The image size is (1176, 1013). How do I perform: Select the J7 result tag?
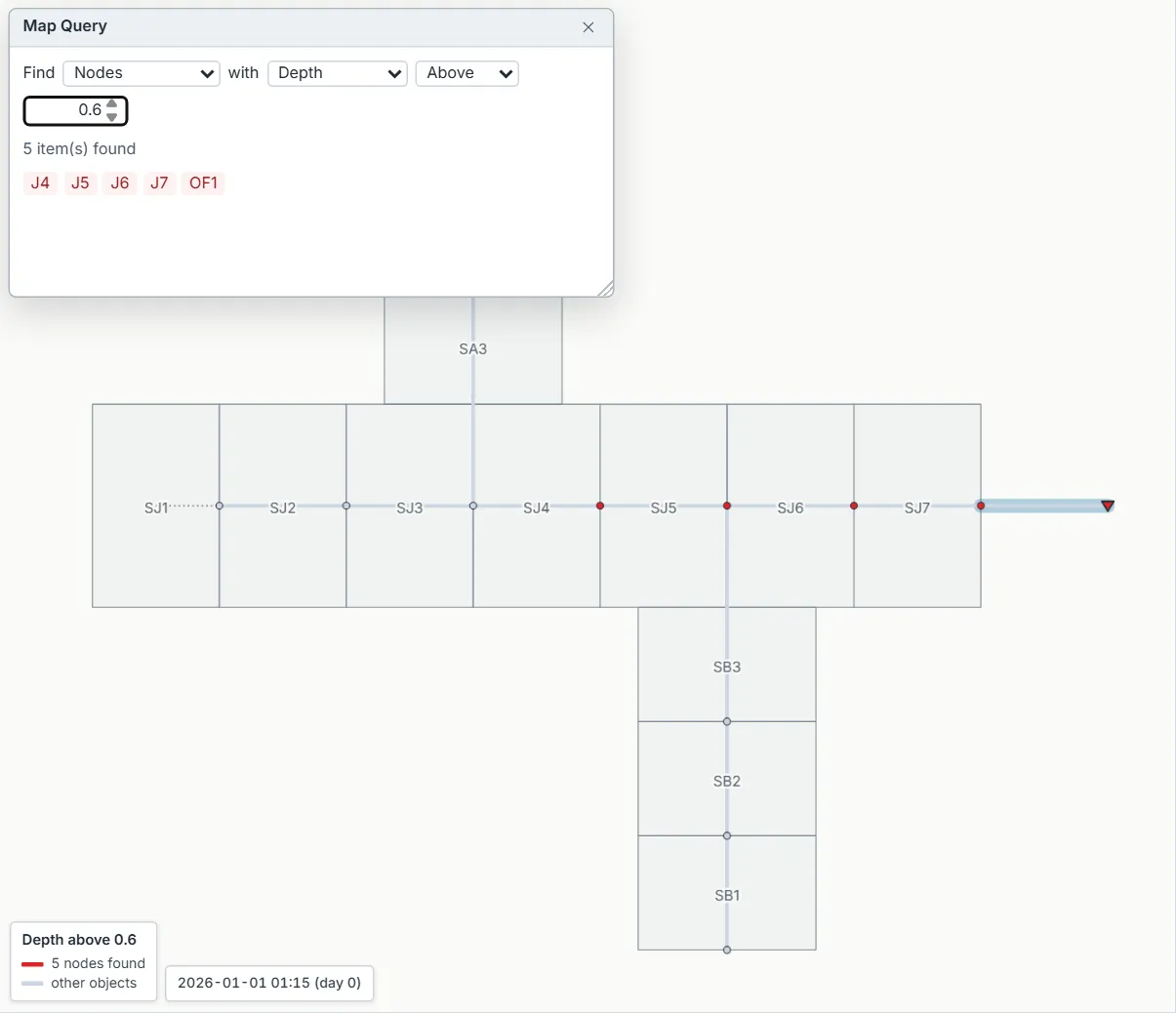159,182
